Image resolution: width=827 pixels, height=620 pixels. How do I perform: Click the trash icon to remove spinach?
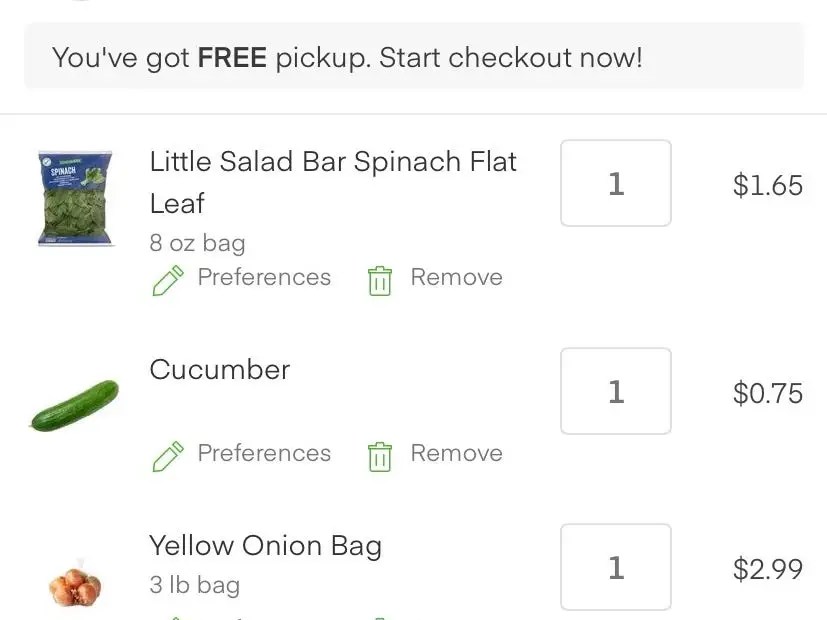coord(379,278)
